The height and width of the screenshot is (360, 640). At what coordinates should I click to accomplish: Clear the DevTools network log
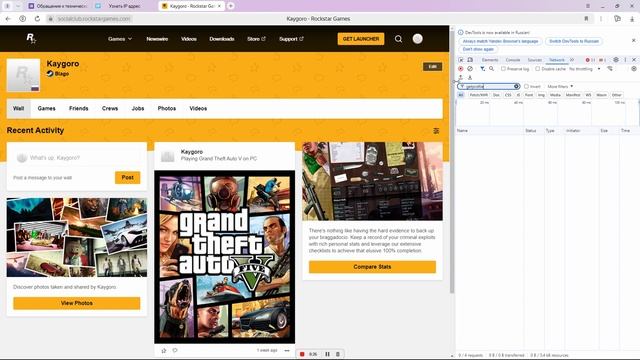(470, 69)
